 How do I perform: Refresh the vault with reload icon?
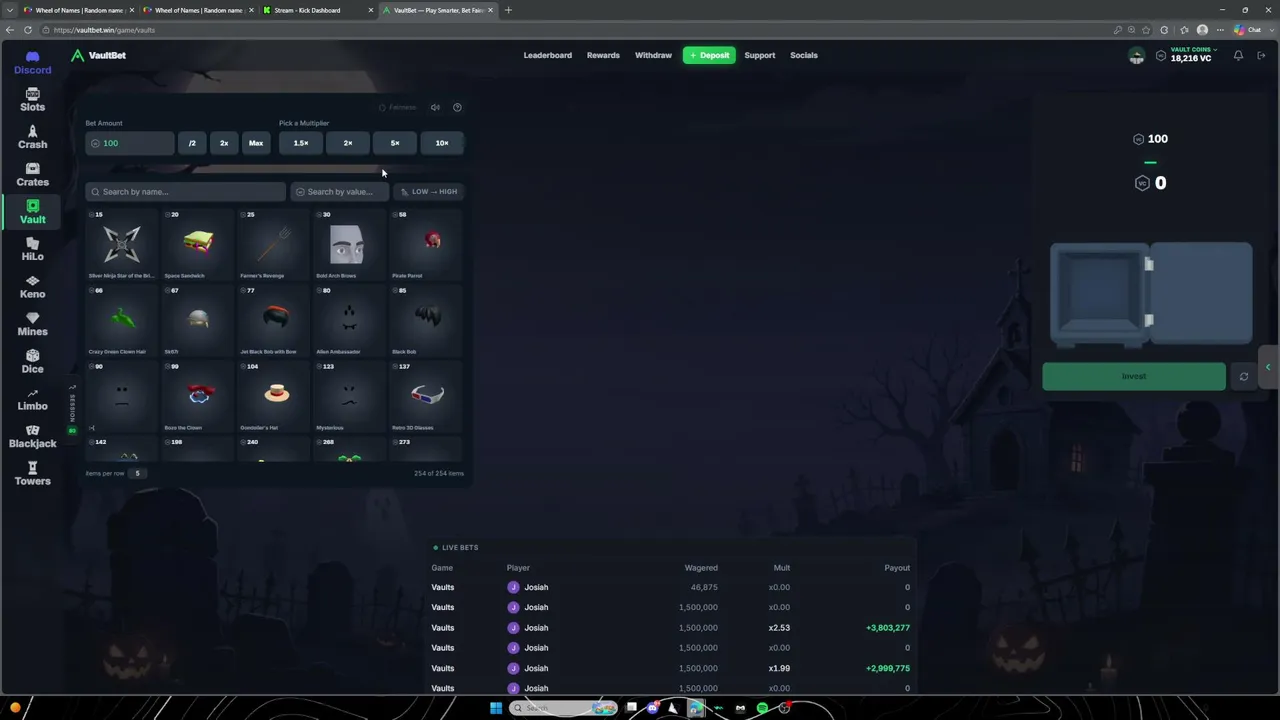1243,377
